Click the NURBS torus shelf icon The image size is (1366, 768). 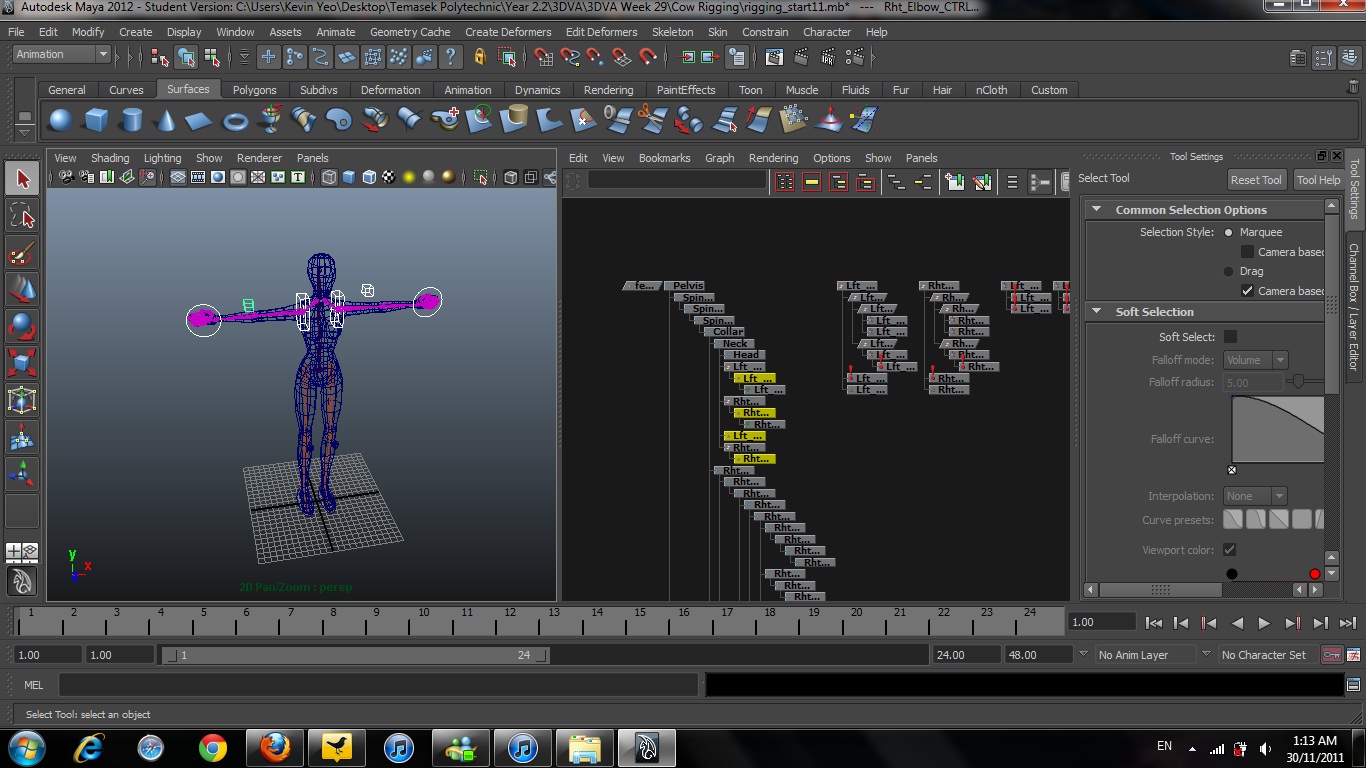click(235, 121)
